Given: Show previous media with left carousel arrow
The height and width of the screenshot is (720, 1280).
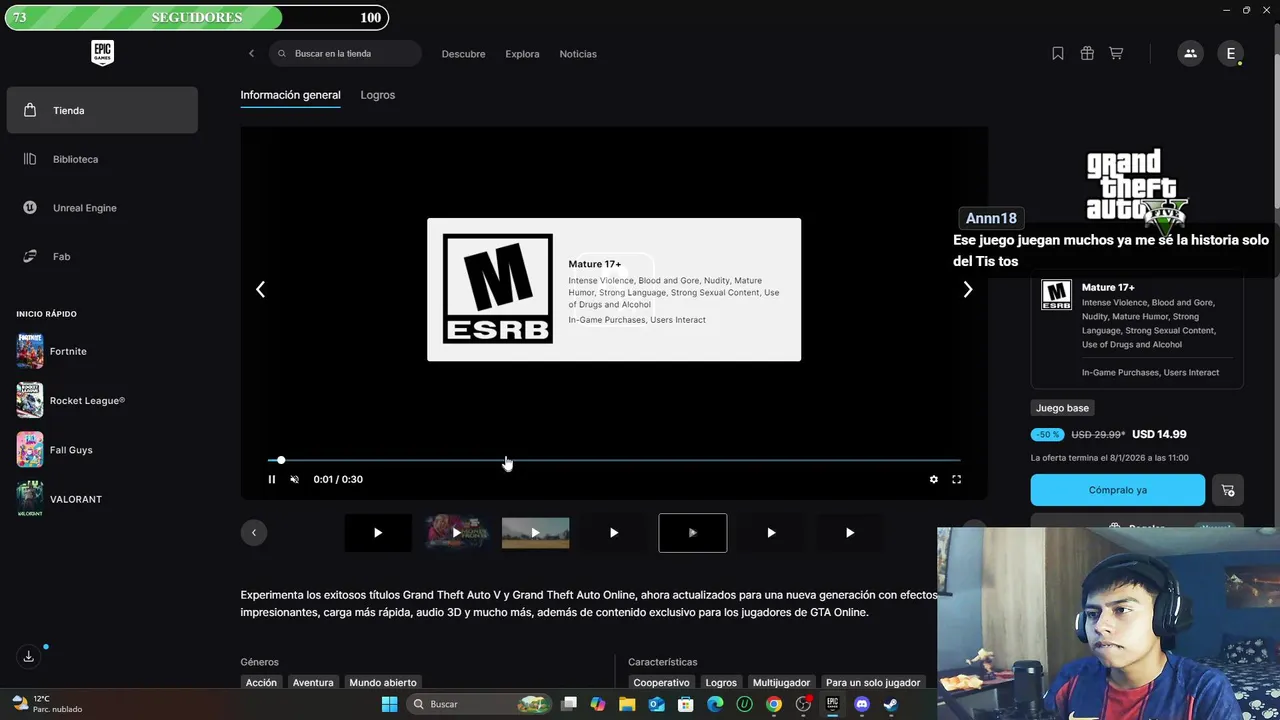Looking at the screenshot, I should pos(260,289).
